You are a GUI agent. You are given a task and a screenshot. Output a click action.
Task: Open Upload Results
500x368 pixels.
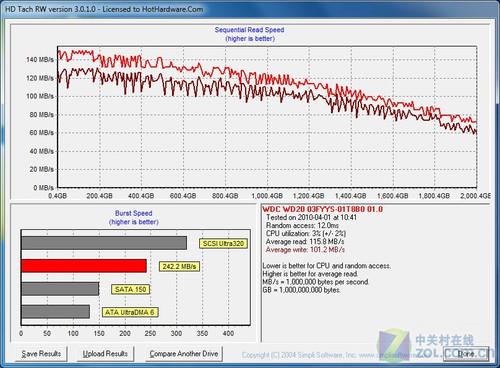105,354
